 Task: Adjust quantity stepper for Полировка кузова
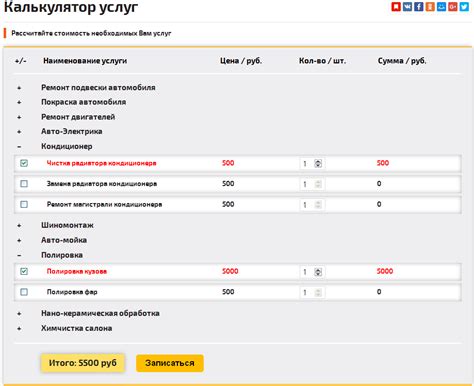tap(318, 272)
